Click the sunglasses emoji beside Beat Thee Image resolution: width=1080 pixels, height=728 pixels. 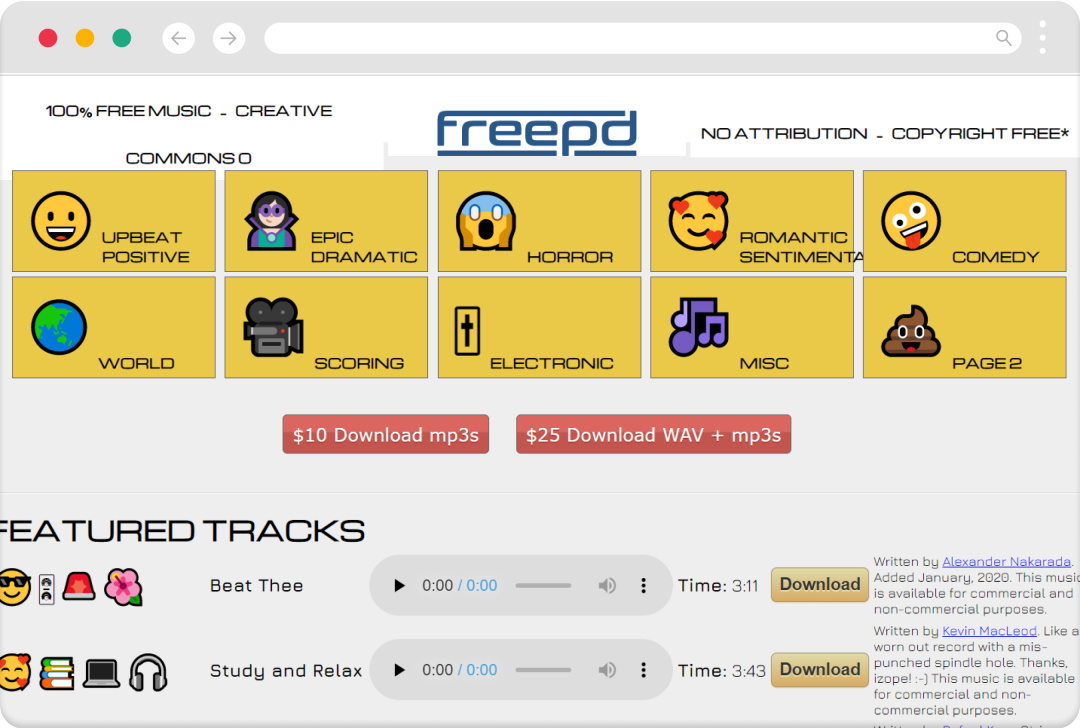14,587
